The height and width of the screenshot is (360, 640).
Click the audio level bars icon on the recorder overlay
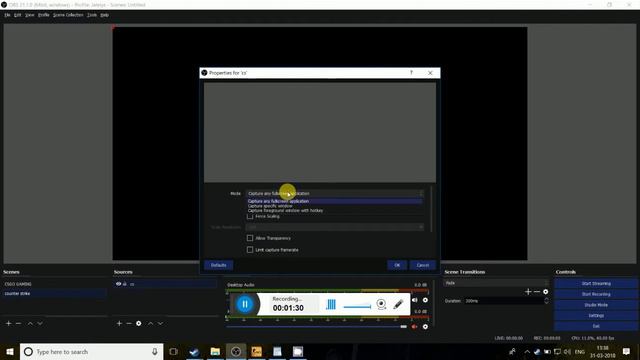point(331,304)
